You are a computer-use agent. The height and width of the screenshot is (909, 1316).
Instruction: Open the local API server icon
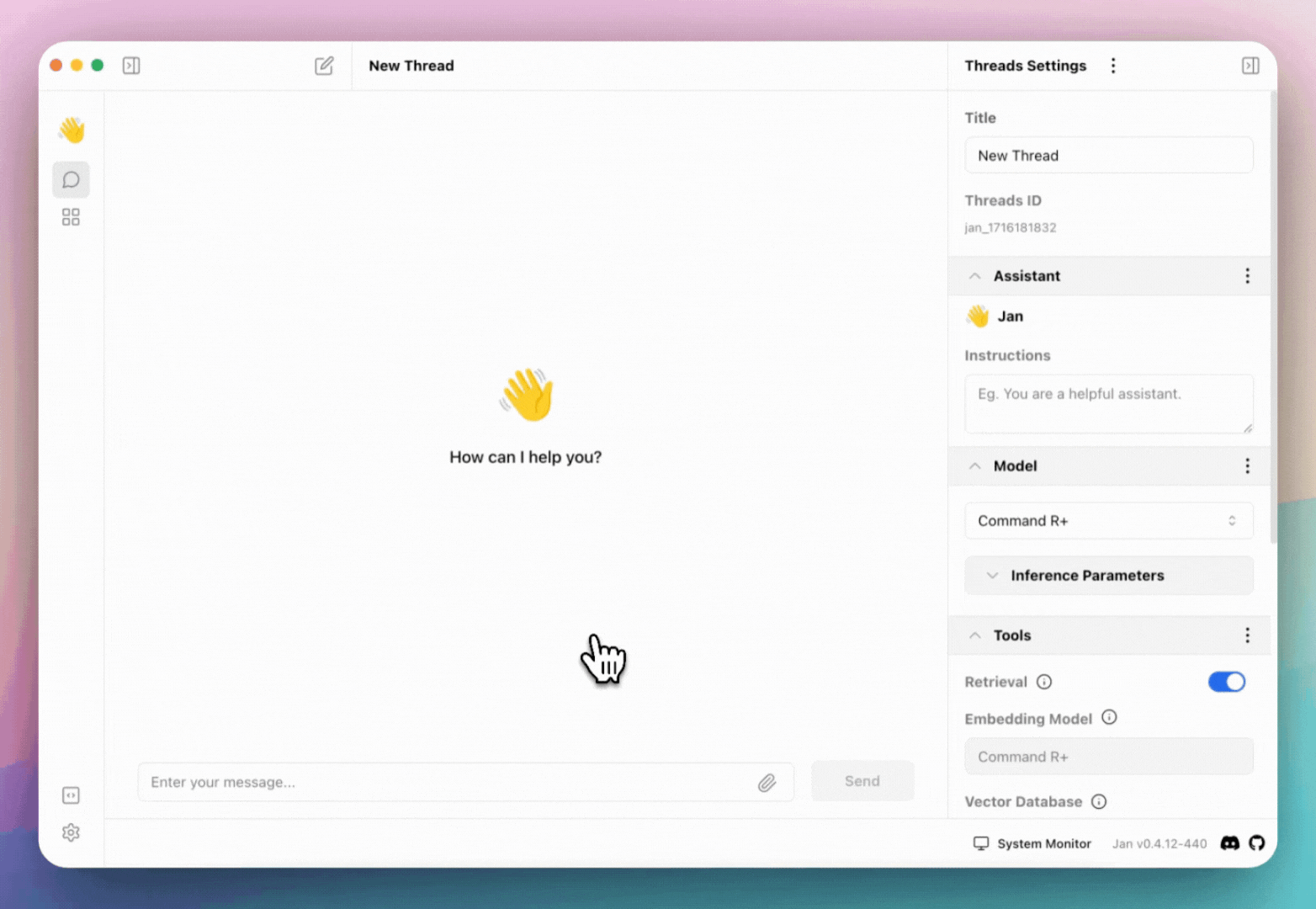point(71,795)
